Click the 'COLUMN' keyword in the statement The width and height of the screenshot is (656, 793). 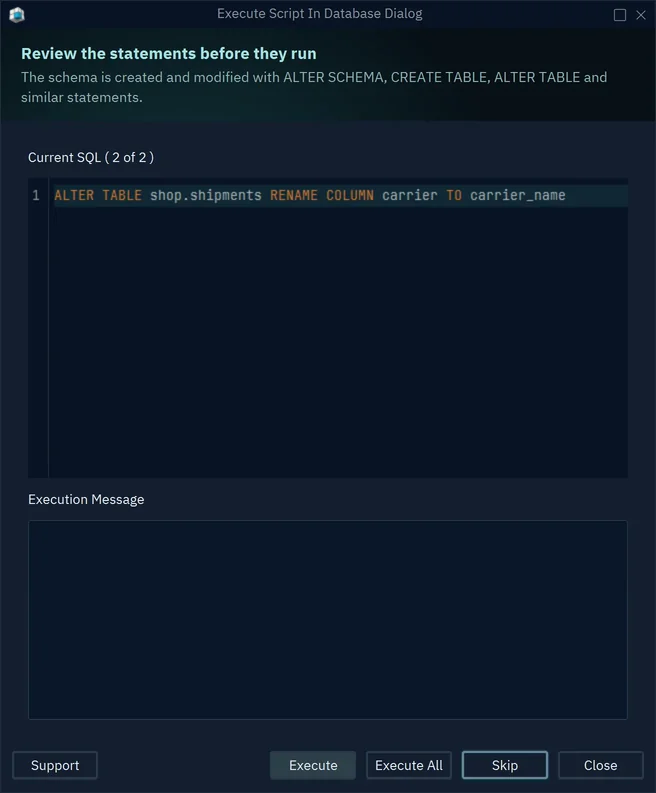pos(349,195)
